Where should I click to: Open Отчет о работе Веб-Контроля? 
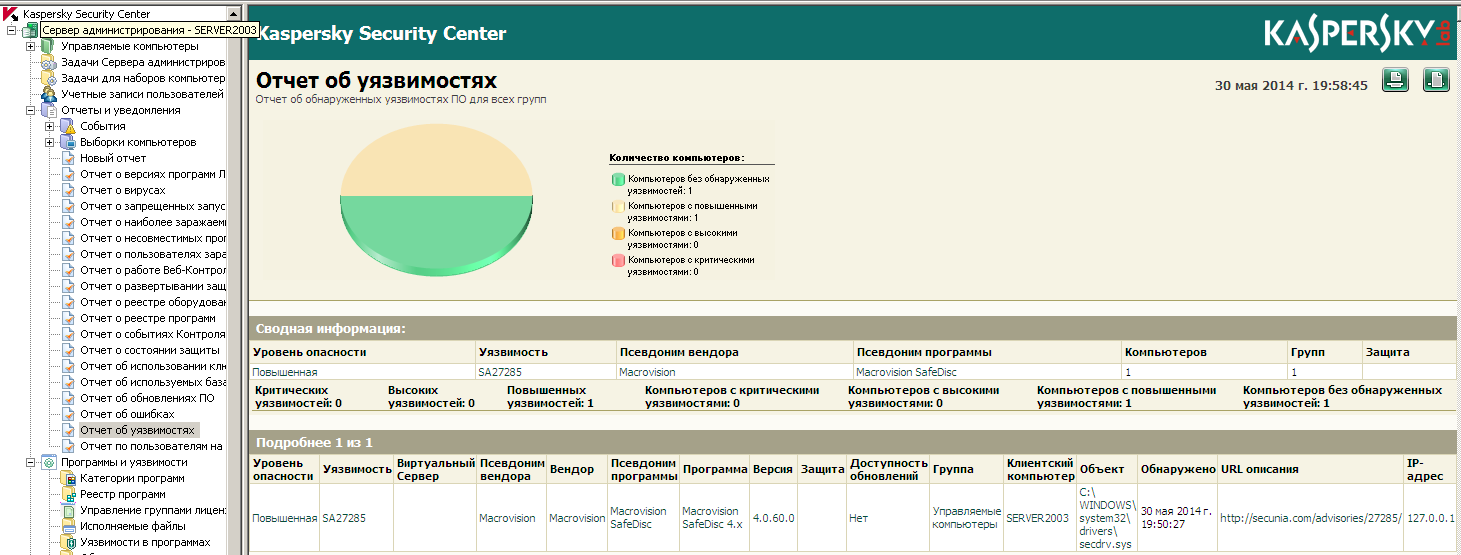click(153, 270)
